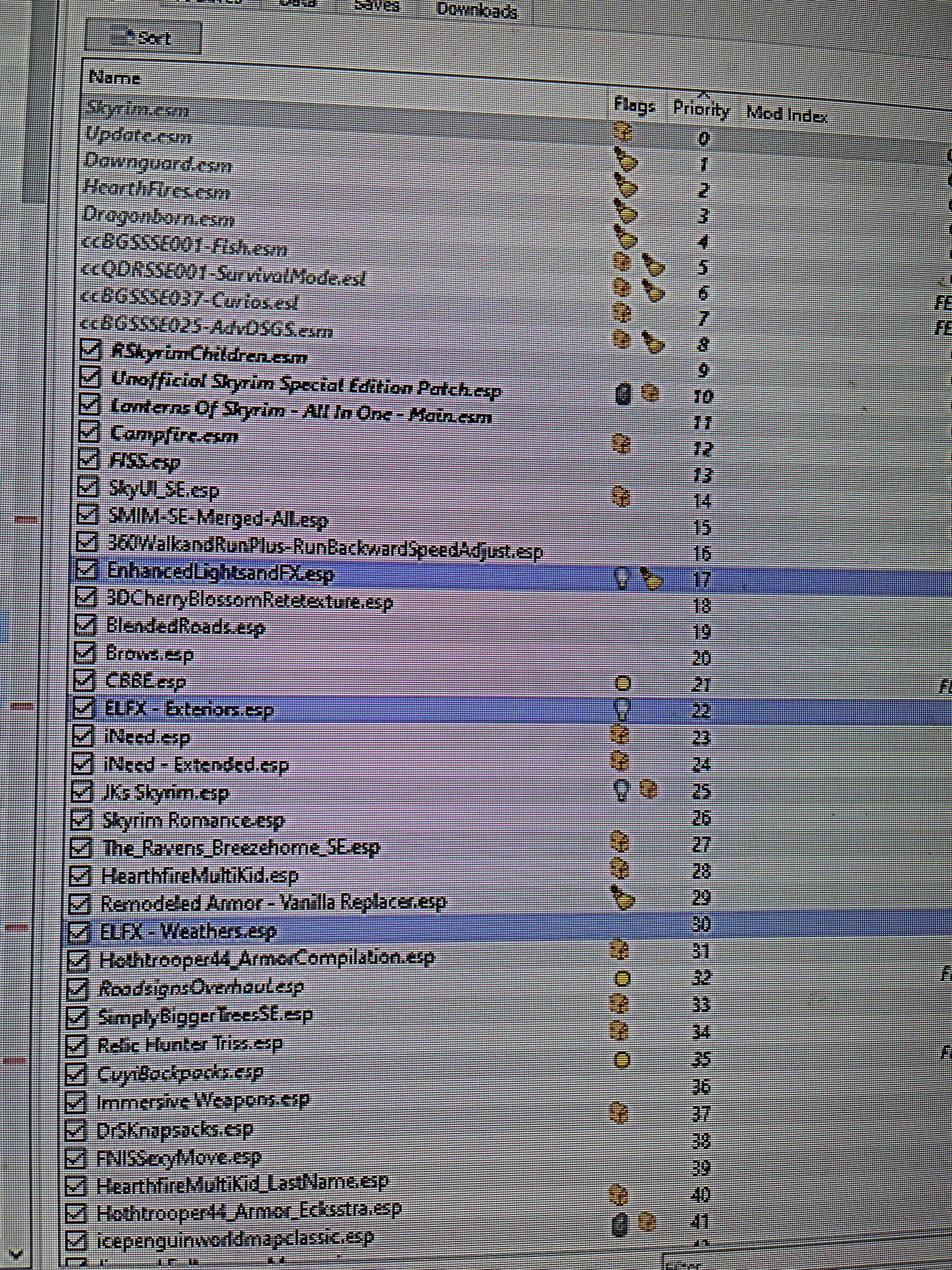Screen dimensions: 952x1270
Task: Click the yellow light-plugin flag for RoadsignsOverhaul.esp
Action: [x=622, y=979]
